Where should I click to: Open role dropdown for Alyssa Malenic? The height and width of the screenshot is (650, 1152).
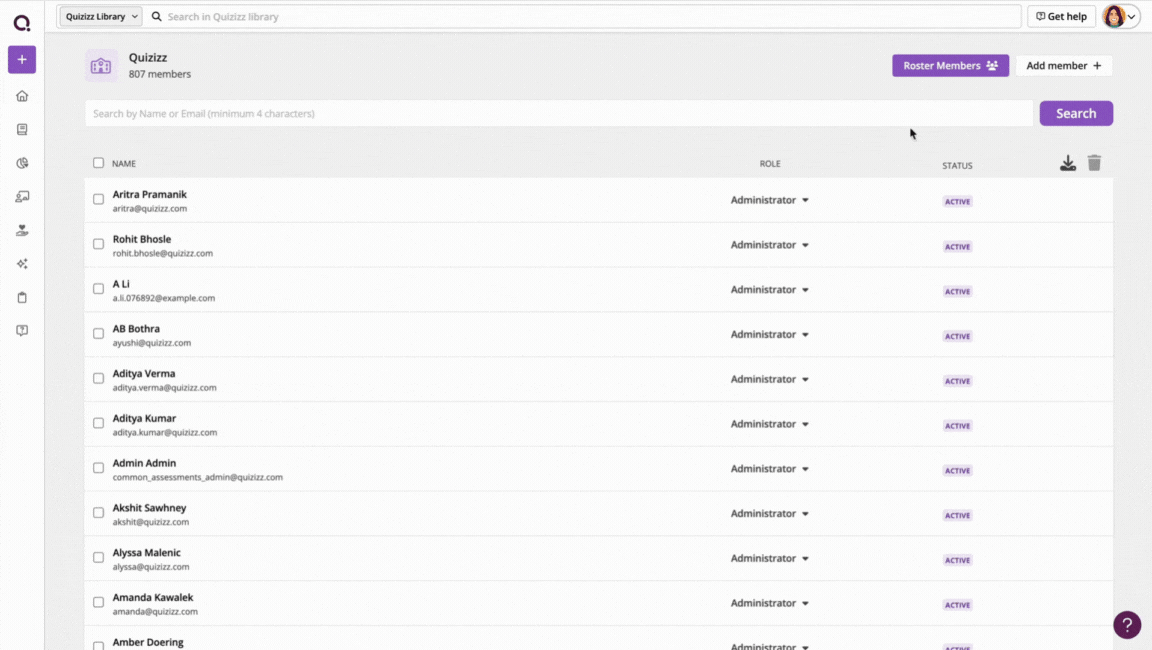click(x=769, y=558)
